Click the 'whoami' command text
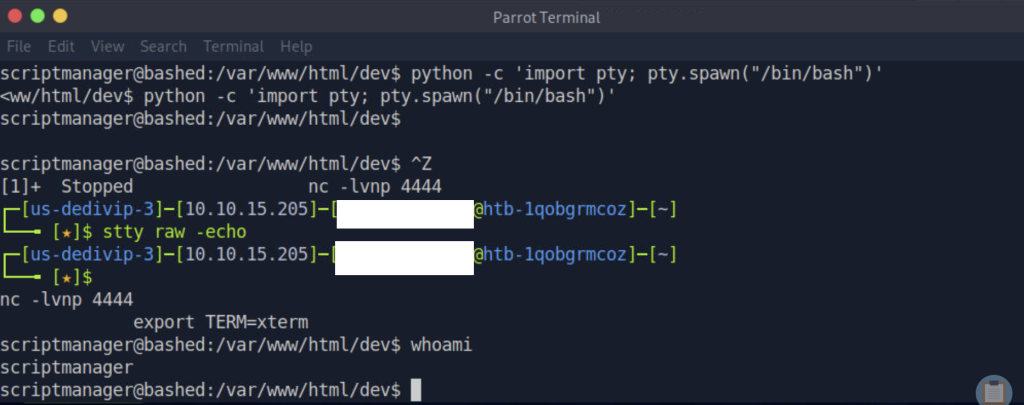 pyautogui.click(x=441, y=345)
